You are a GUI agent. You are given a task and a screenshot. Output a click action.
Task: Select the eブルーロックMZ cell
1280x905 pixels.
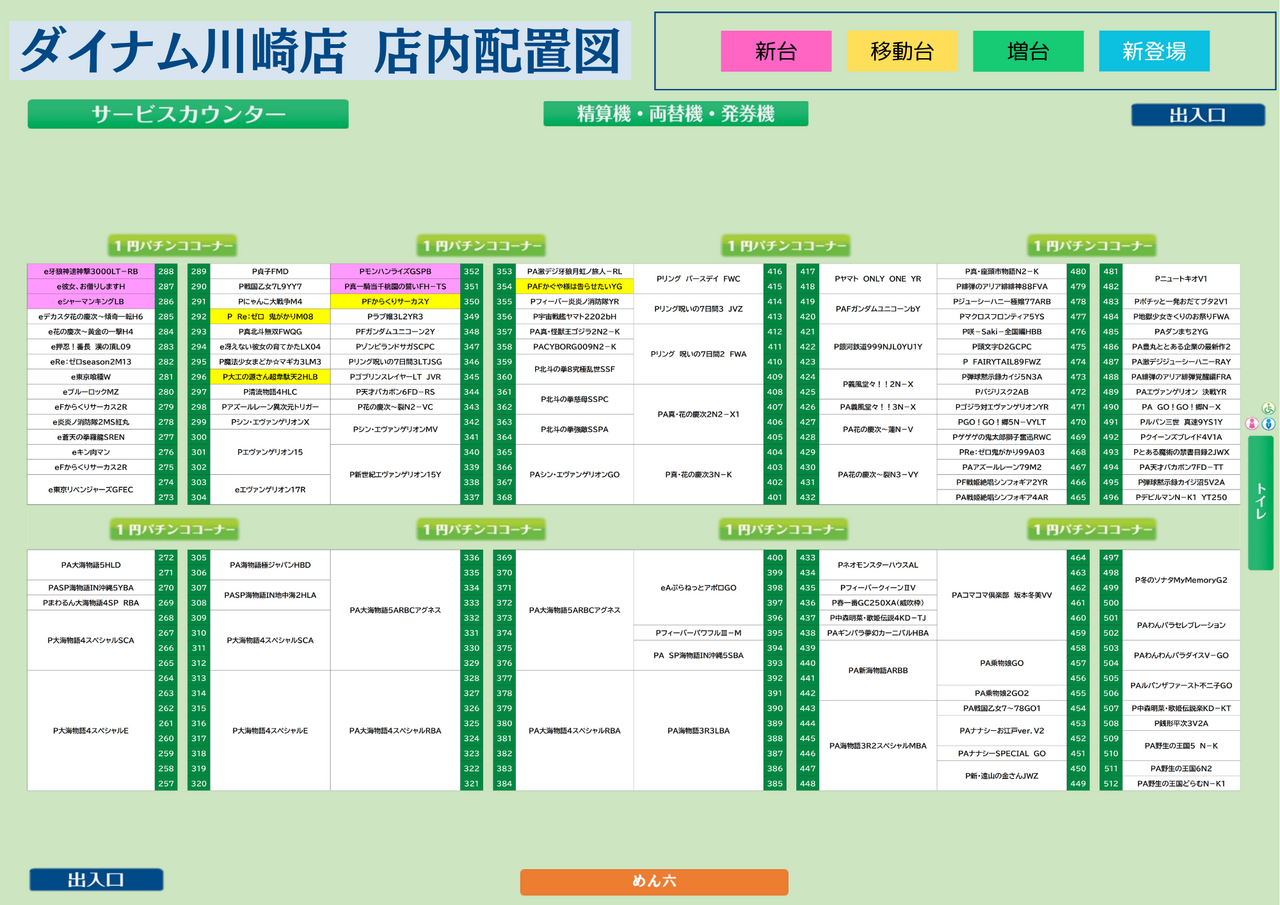(91, 392)
